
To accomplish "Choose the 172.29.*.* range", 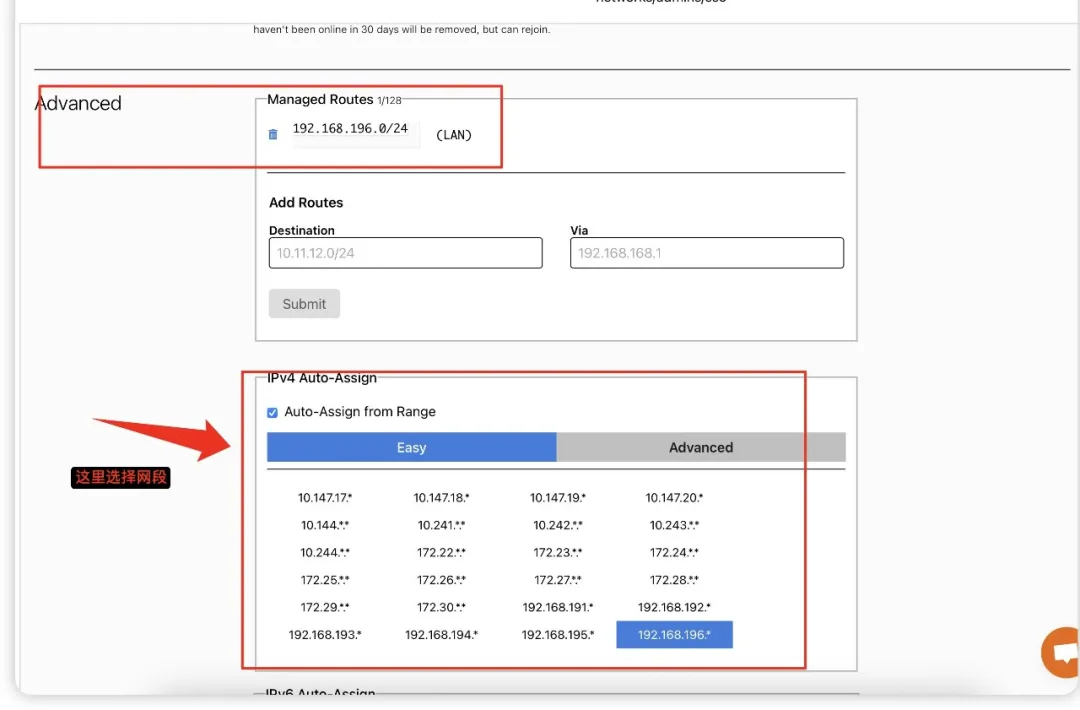I will click(325, 607).
